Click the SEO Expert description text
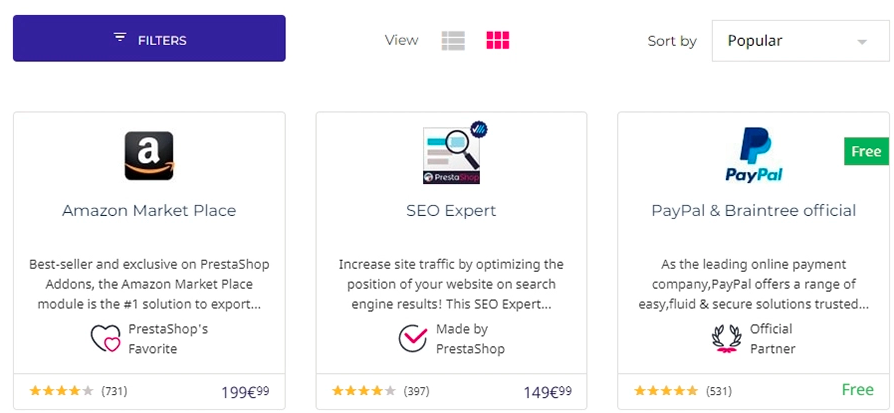 coord(451,284)
